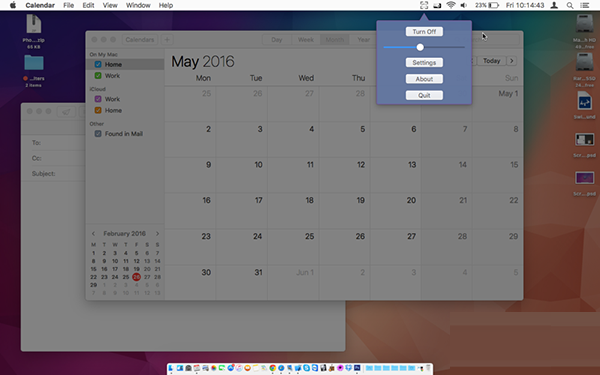600x375 pixels.
Task: Click the To field in Mail window
Action: (58, 143)
